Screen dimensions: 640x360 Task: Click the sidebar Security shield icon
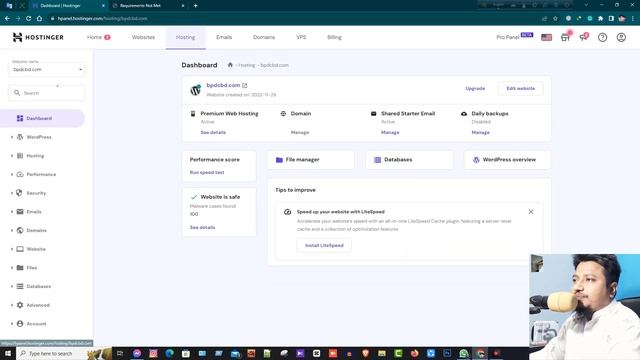[20, 193]
